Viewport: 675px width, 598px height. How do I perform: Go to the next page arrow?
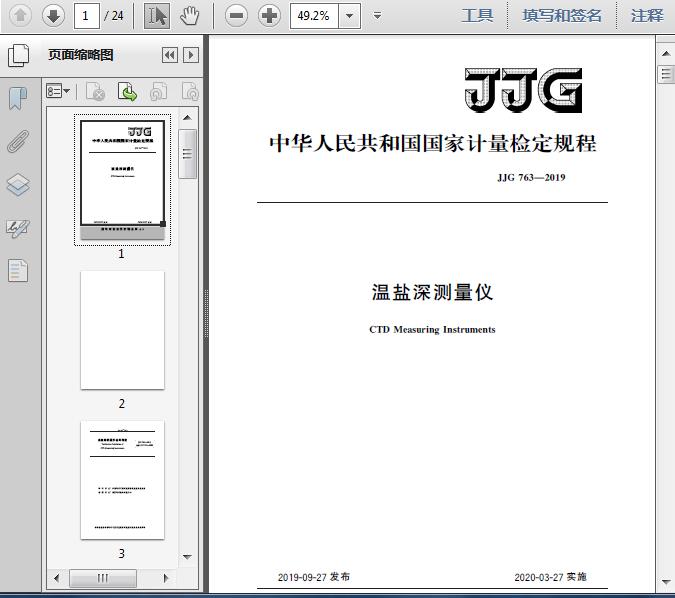[53, 15]
